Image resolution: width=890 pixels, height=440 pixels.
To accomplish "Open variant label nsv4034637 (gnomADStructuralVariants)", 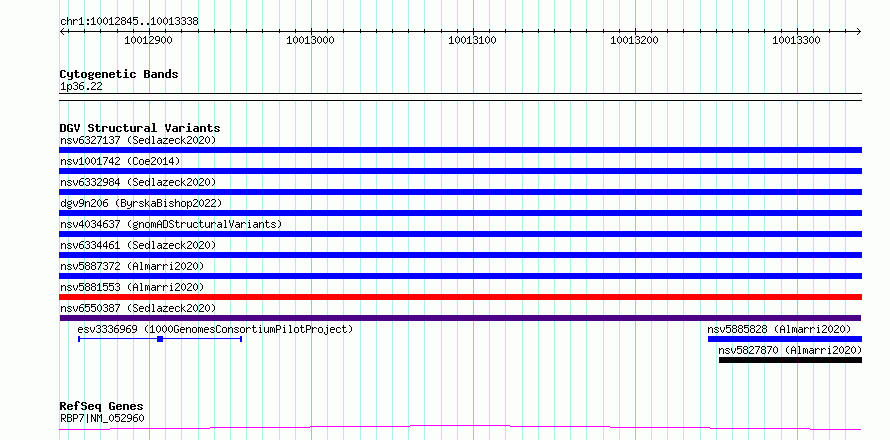I will pos(171,224).
